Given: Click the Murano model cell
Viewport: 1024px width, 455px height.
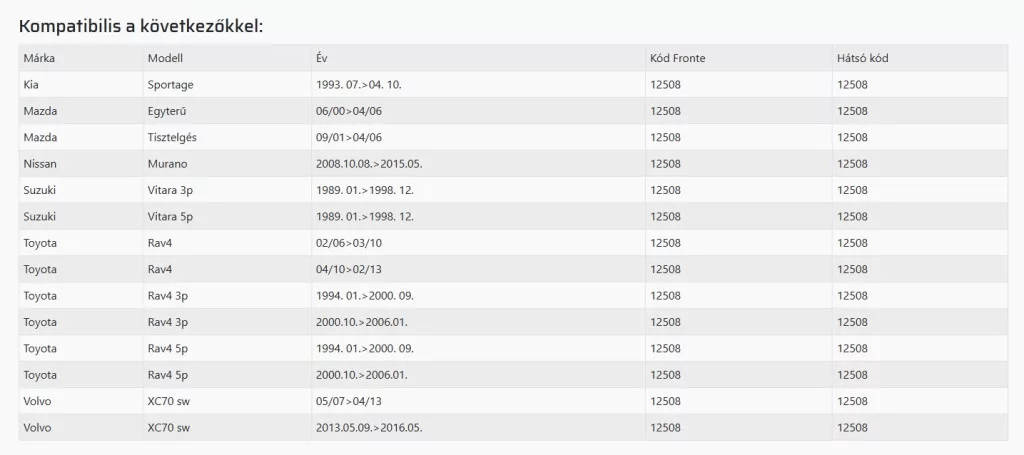Looking at the screenshot, I should tap(167, 164).
